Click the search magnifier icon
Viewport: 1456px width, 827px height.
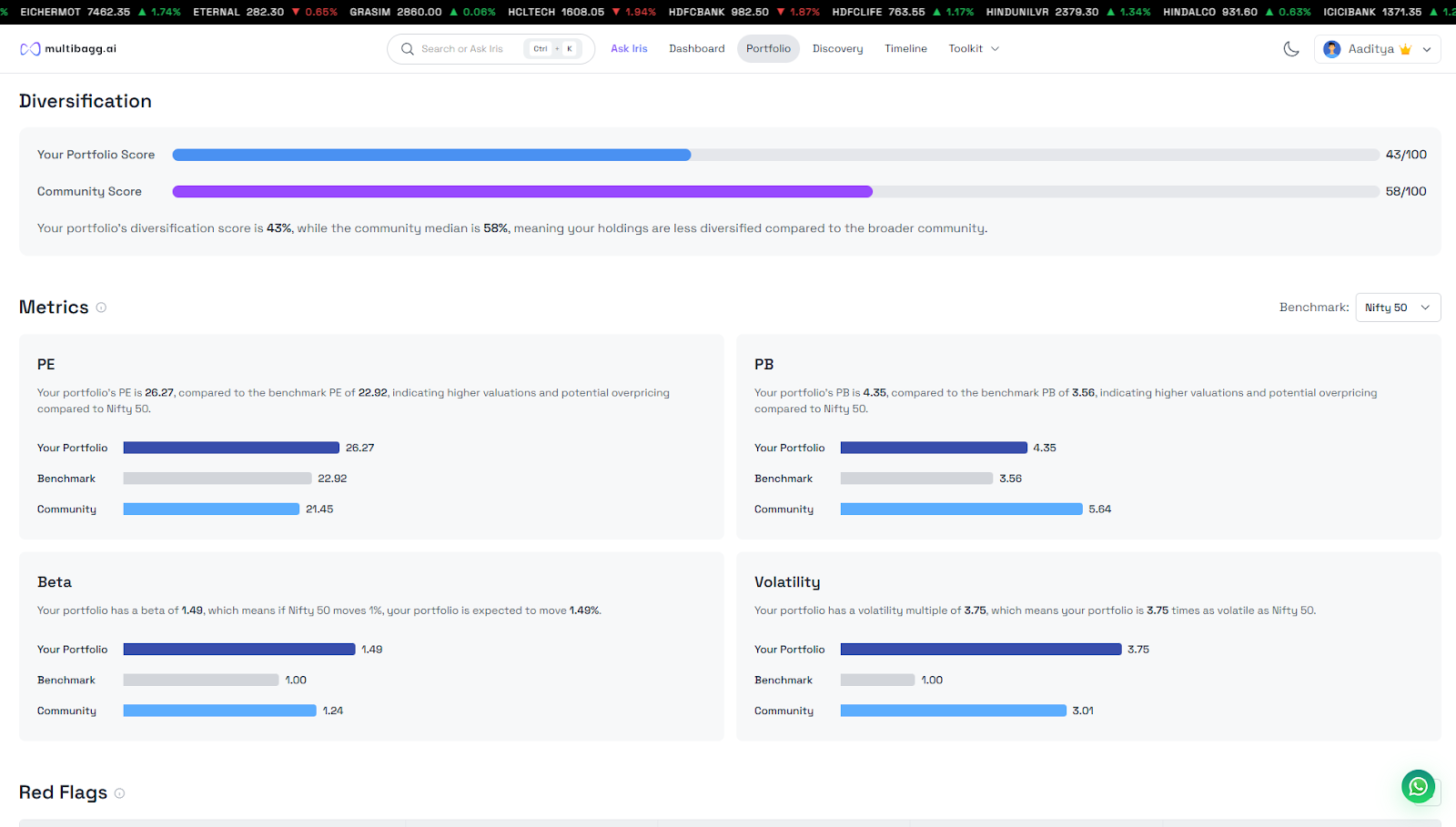(407, 48)
